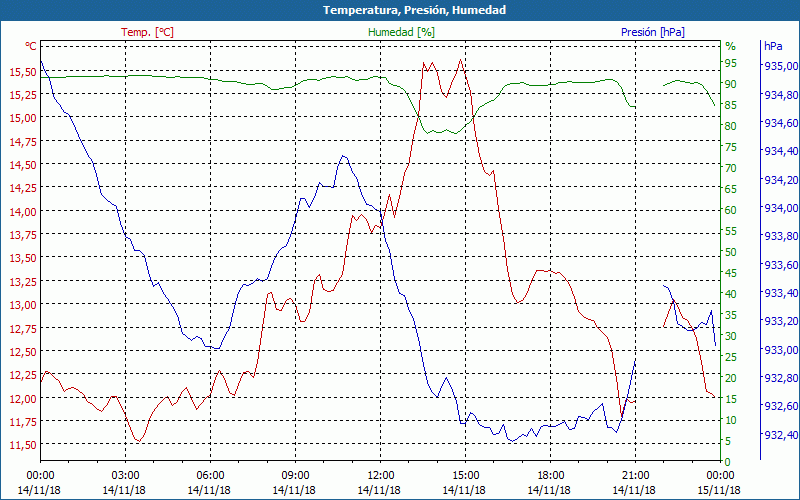Click pressure axis value 934,40

coord(780,151)
